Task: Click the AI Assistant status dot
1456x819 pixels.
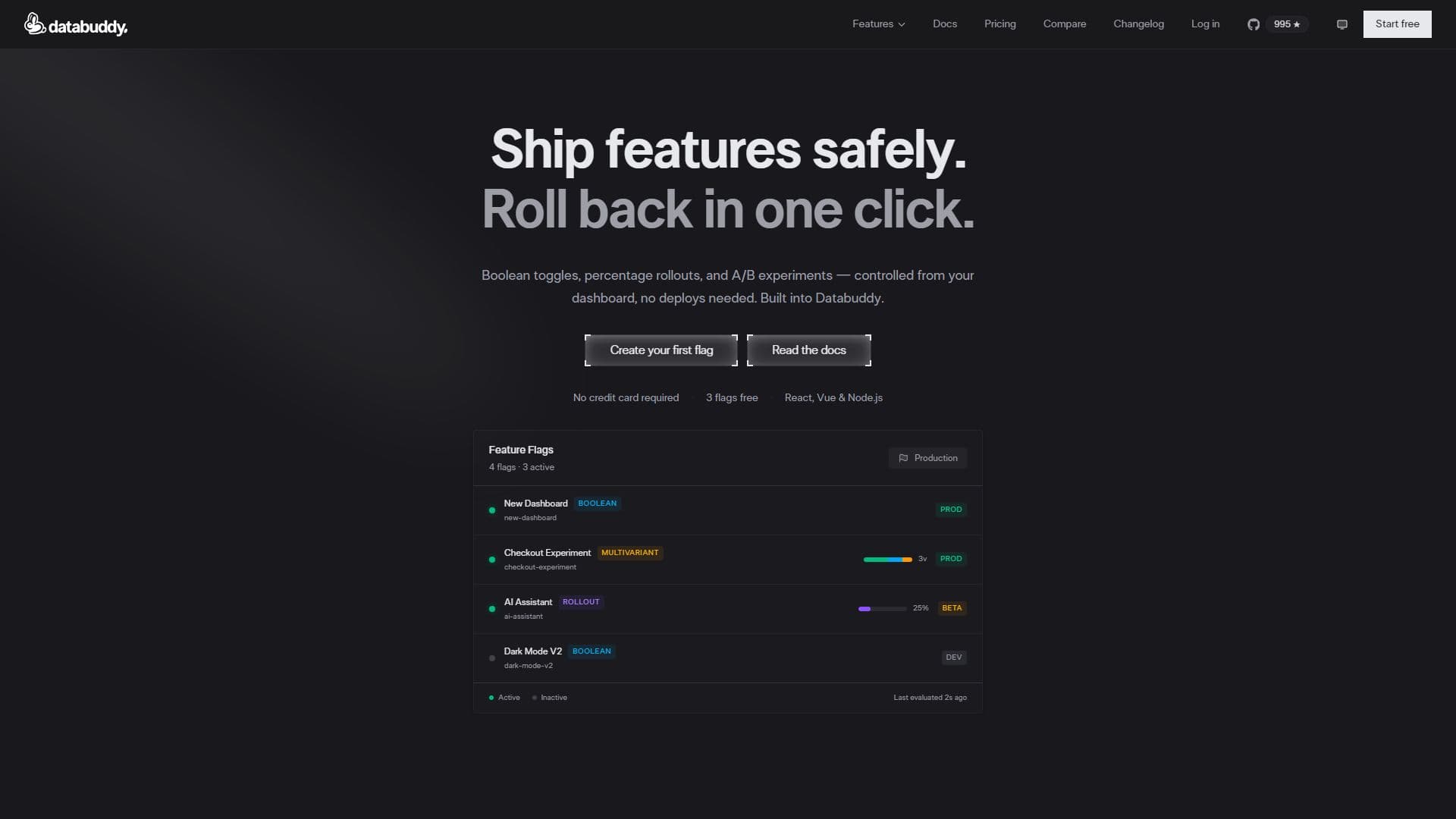Action: click(492, 609)
